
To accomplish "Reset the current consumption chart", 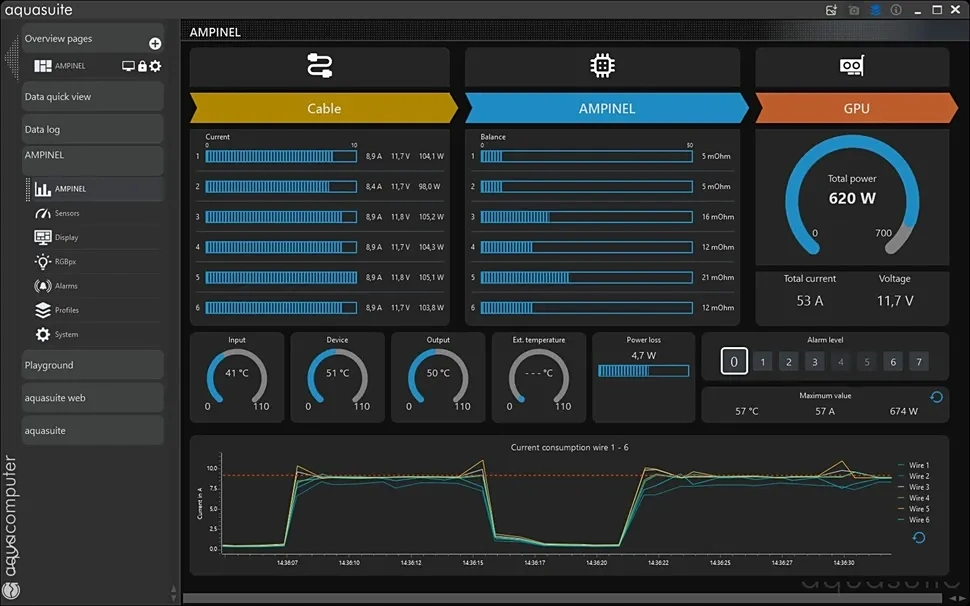I will coord(918,538).
